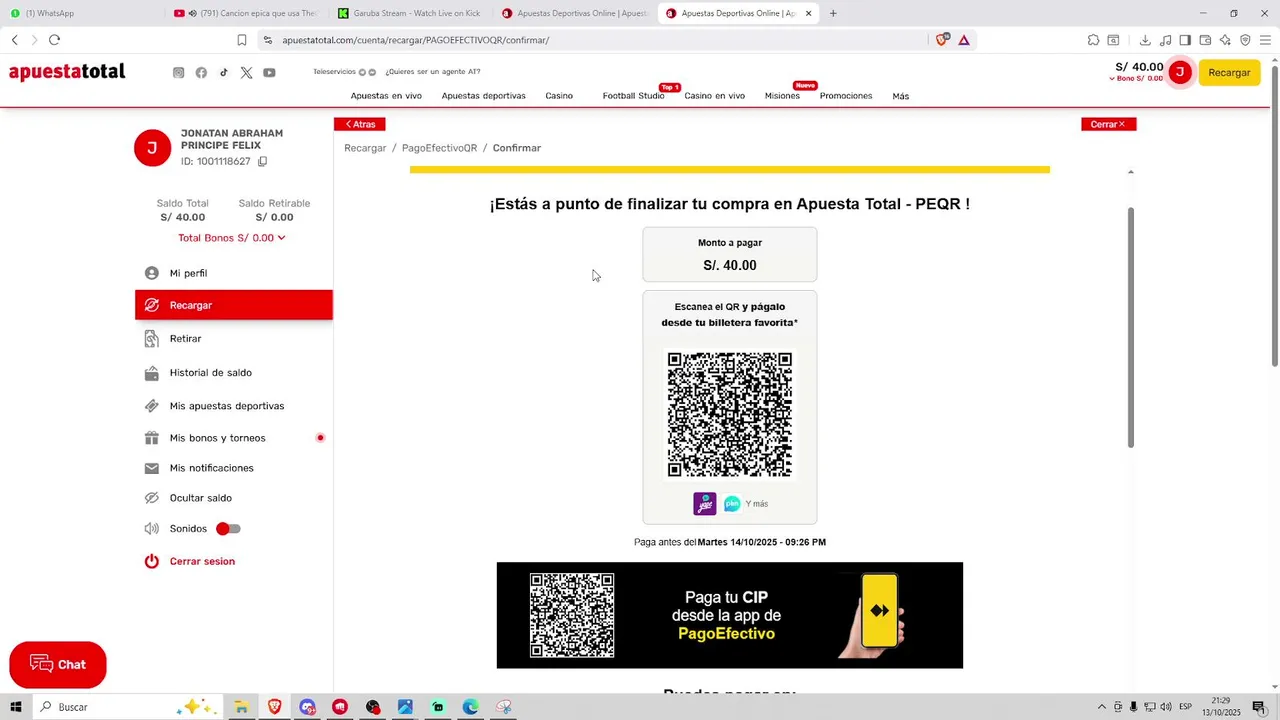Image resolution: width=1280 pixels, height=720 pixels.
Task: Click Ocultar saldo to hide balance
Action: point(200,498)
